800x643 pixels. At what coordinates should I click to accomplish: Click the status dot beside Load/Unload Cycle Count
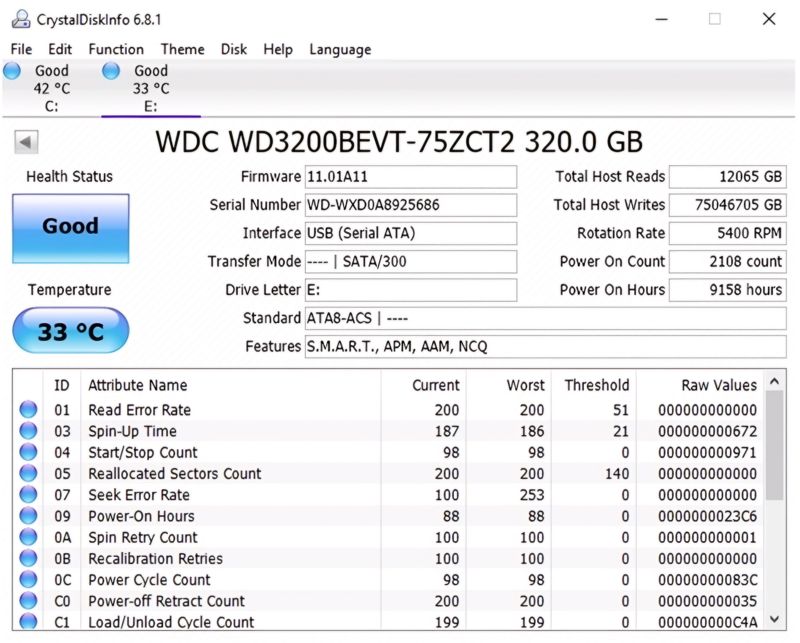click(x=30, y=622)
